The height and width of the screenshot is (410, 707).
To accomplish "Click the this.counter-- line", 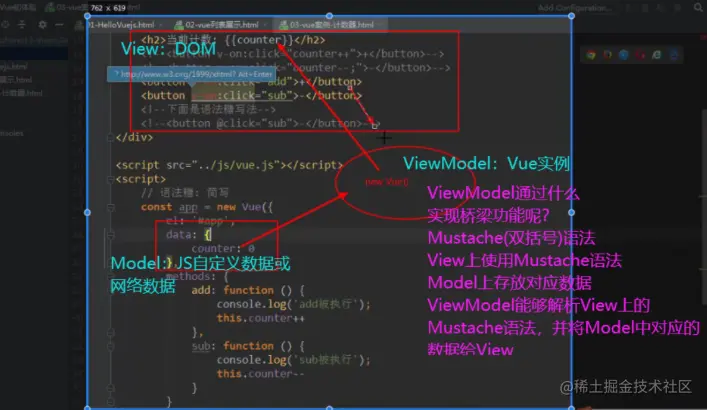I will (x=261, y=374).
